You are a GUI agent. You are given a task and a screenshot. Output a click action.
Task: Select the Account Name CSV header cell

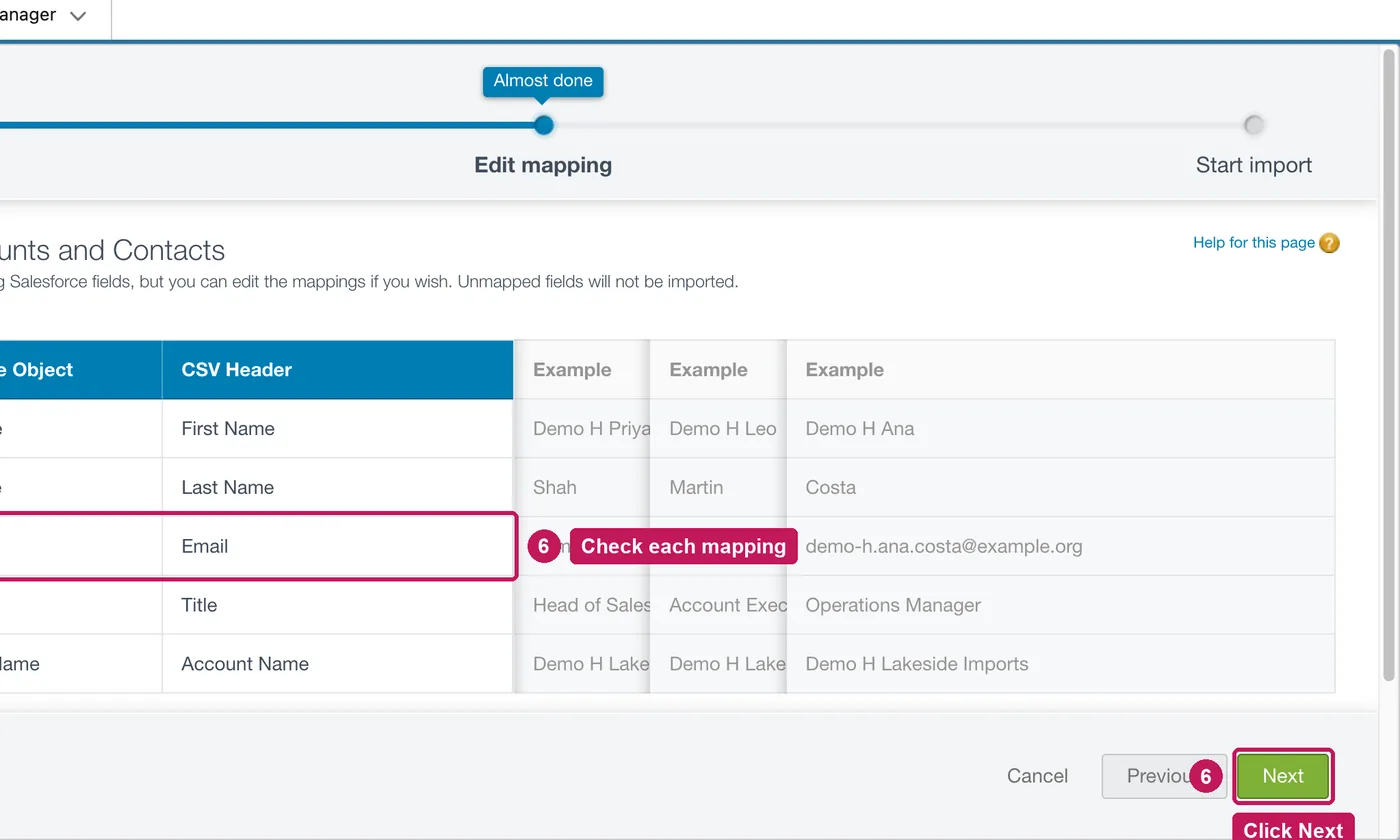click(x=337, y=664)
